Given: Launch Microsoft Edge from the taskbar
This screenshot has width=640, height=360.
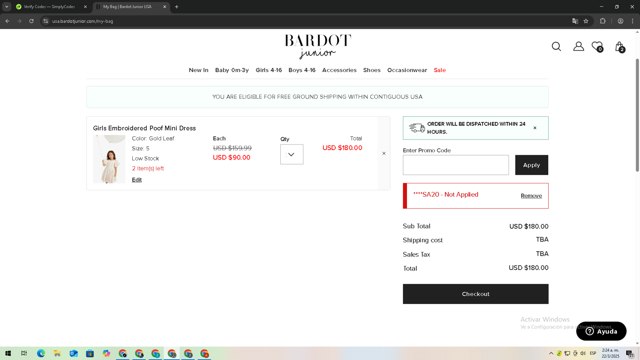Looking at the screenshot, I should (41, 353).
